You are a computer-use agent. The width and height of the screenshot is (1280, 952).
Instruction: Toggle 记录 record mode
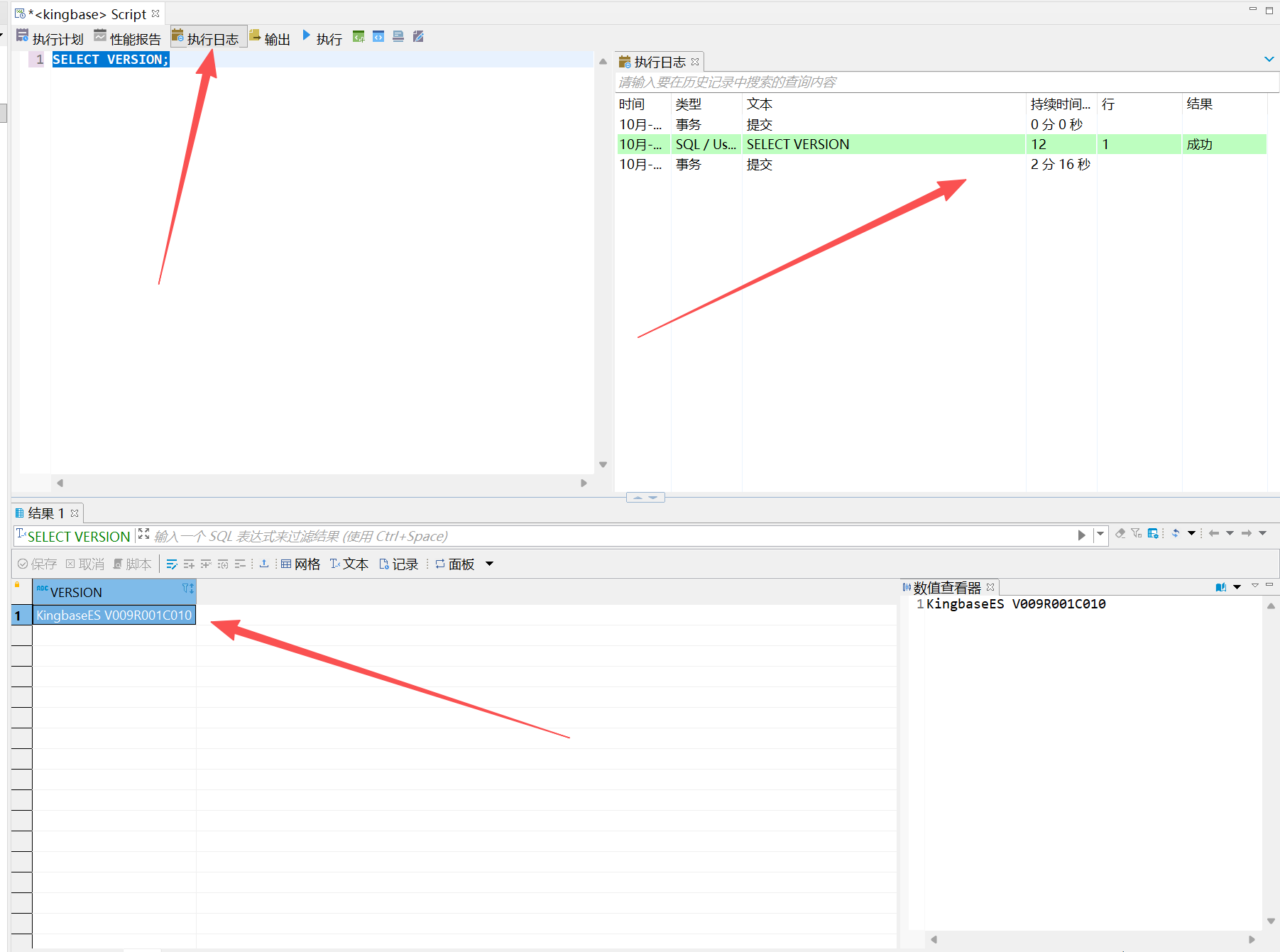pos(398,564)
